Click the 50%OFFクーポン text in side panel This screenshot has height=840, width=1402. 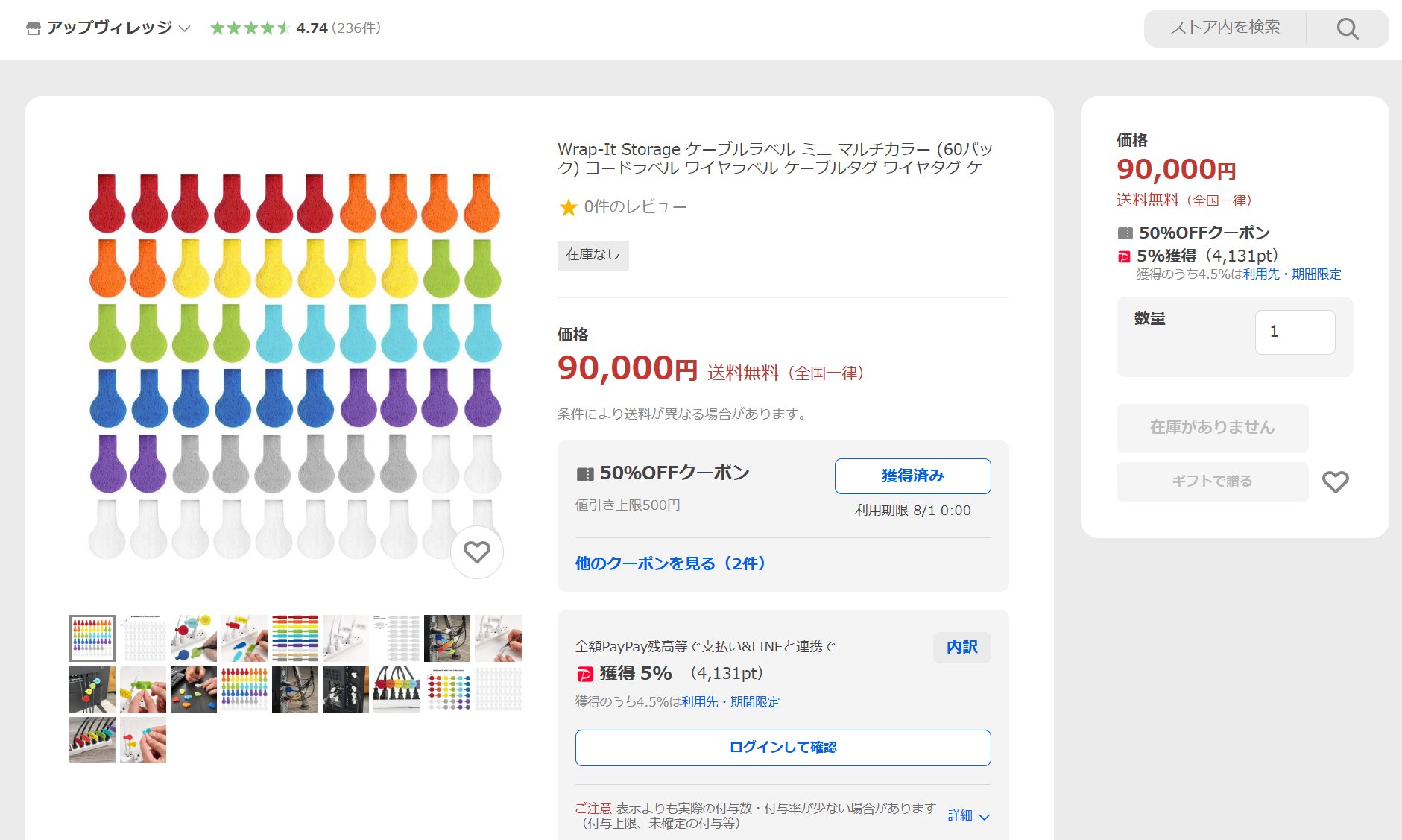[x=1204, y=233]
